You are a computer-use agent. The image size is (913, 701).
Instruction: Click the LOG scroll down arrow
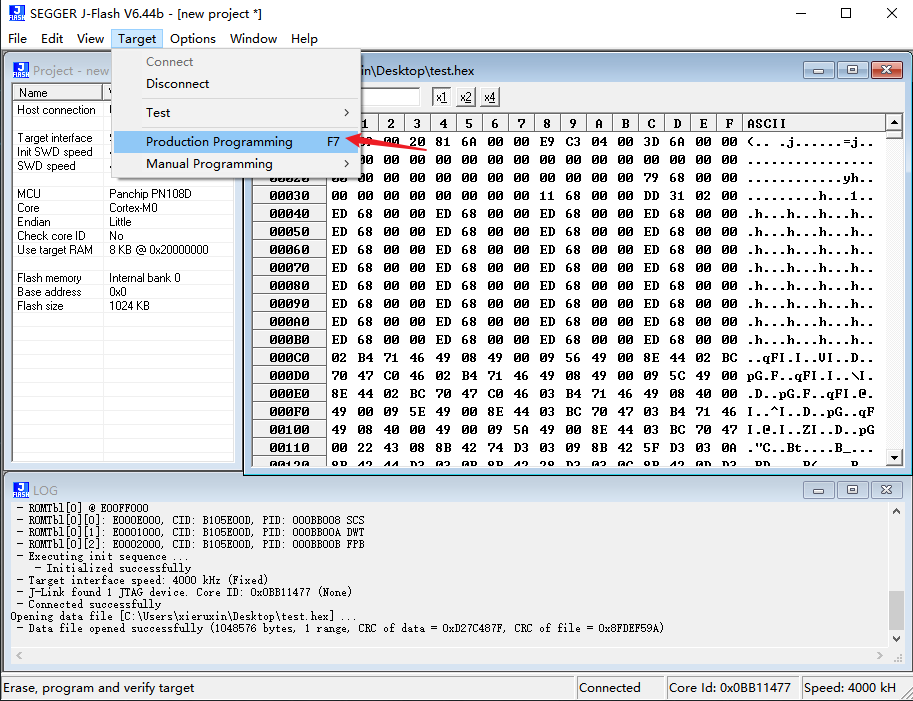tap(896, 639)
